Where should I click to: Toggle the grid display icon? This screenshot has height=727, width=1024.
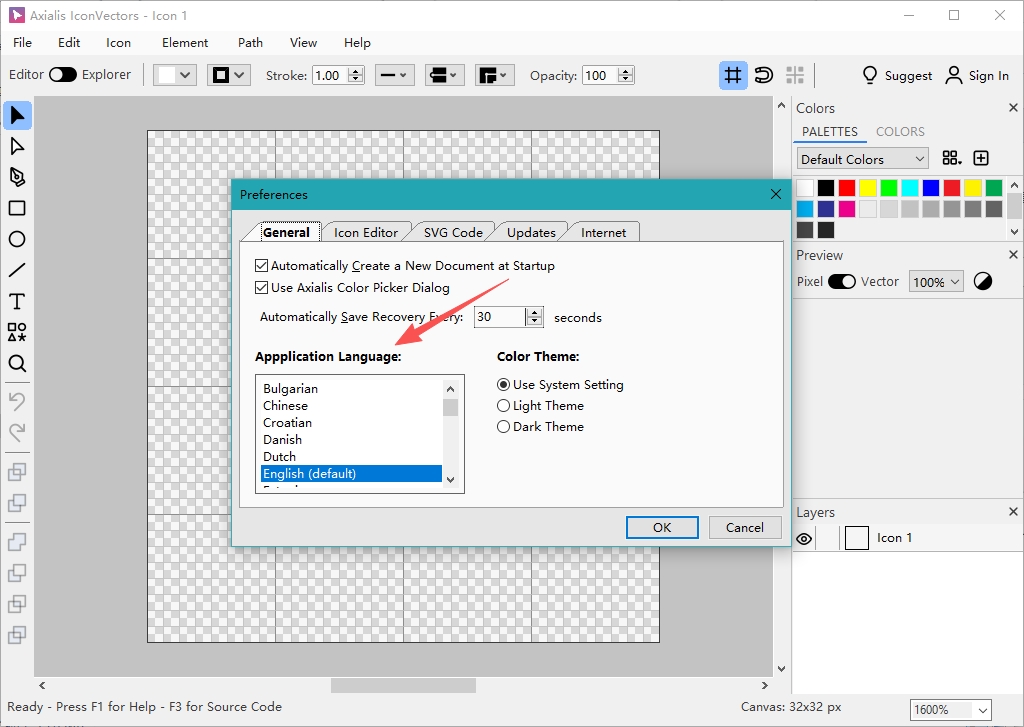click(x=733, y=75)
